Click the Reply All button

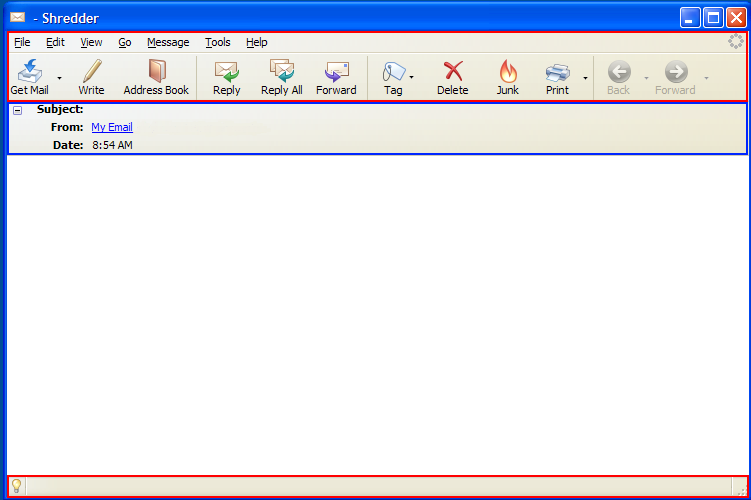[282, 77]
